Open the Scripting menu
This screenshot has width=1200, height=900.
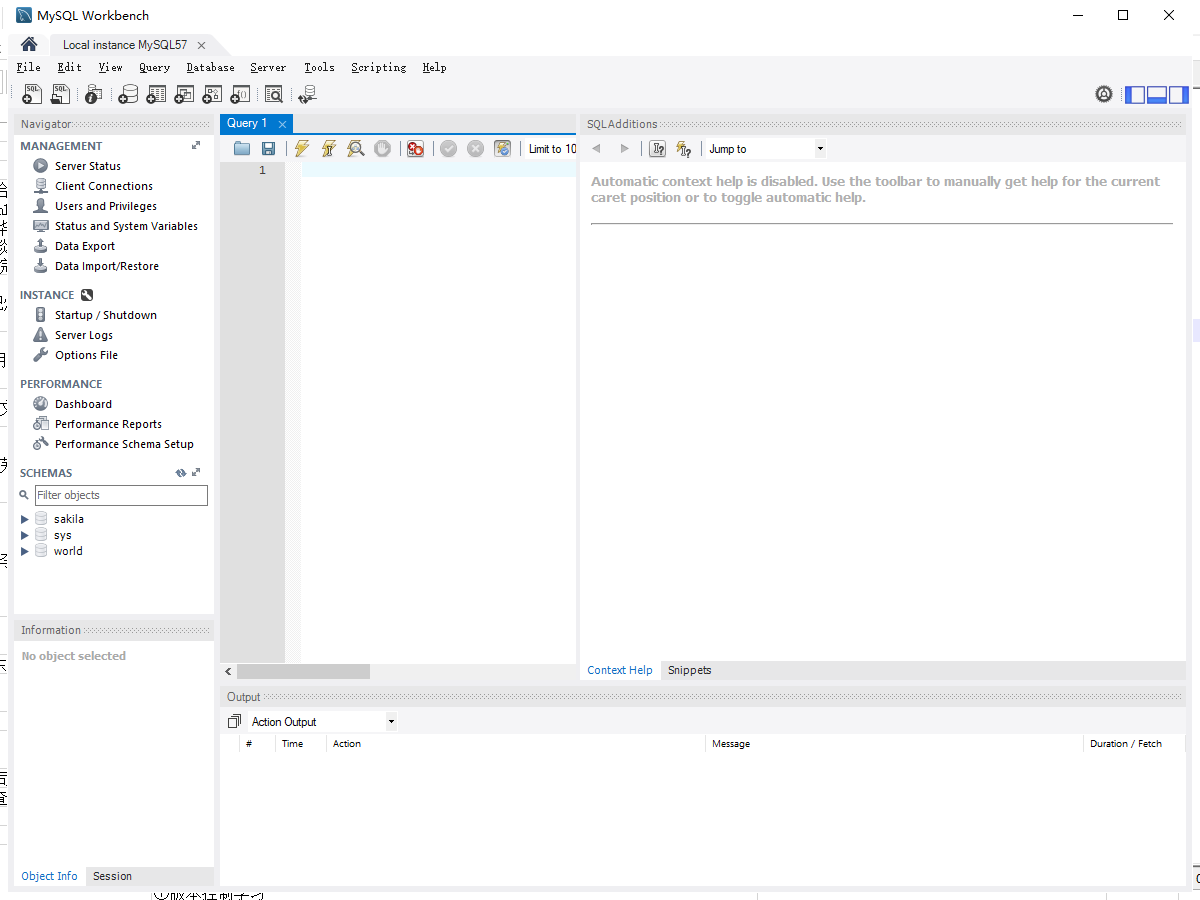[378, 67]
